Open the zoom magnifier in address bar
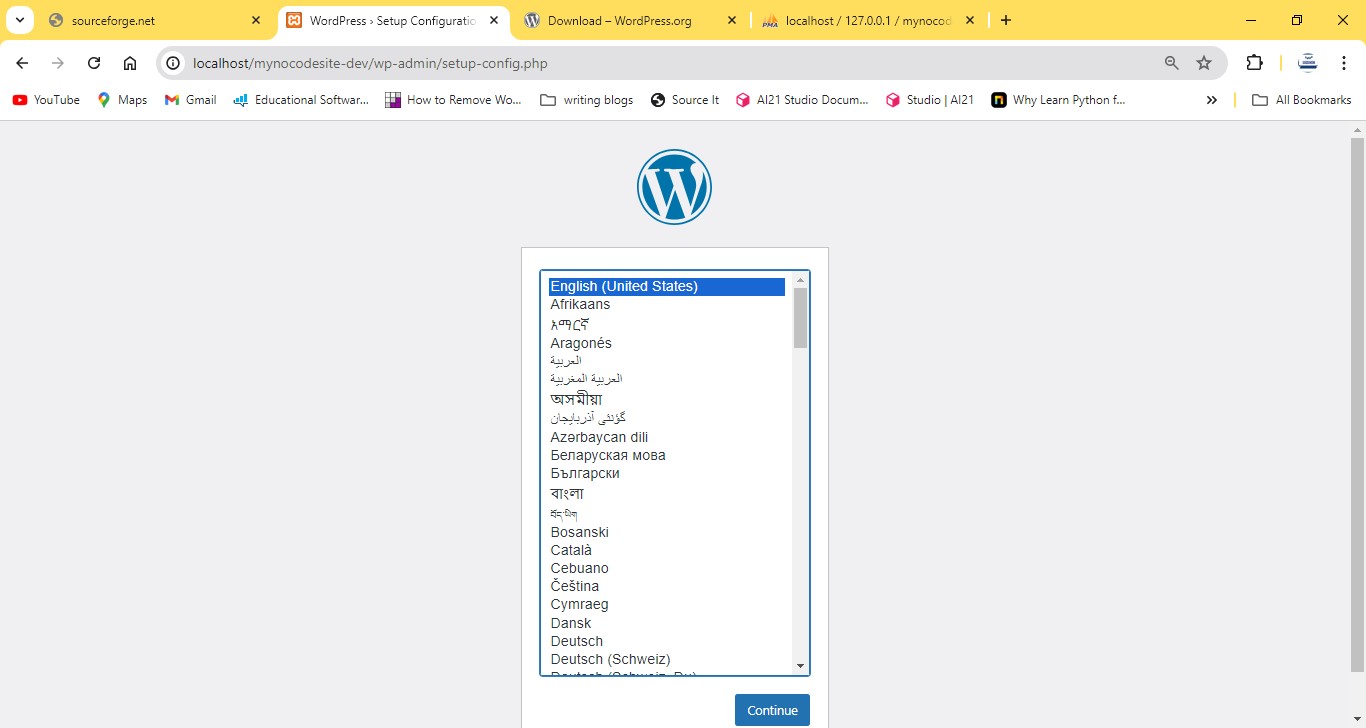Screen dimensions: 1366x728 [1172, 63]
